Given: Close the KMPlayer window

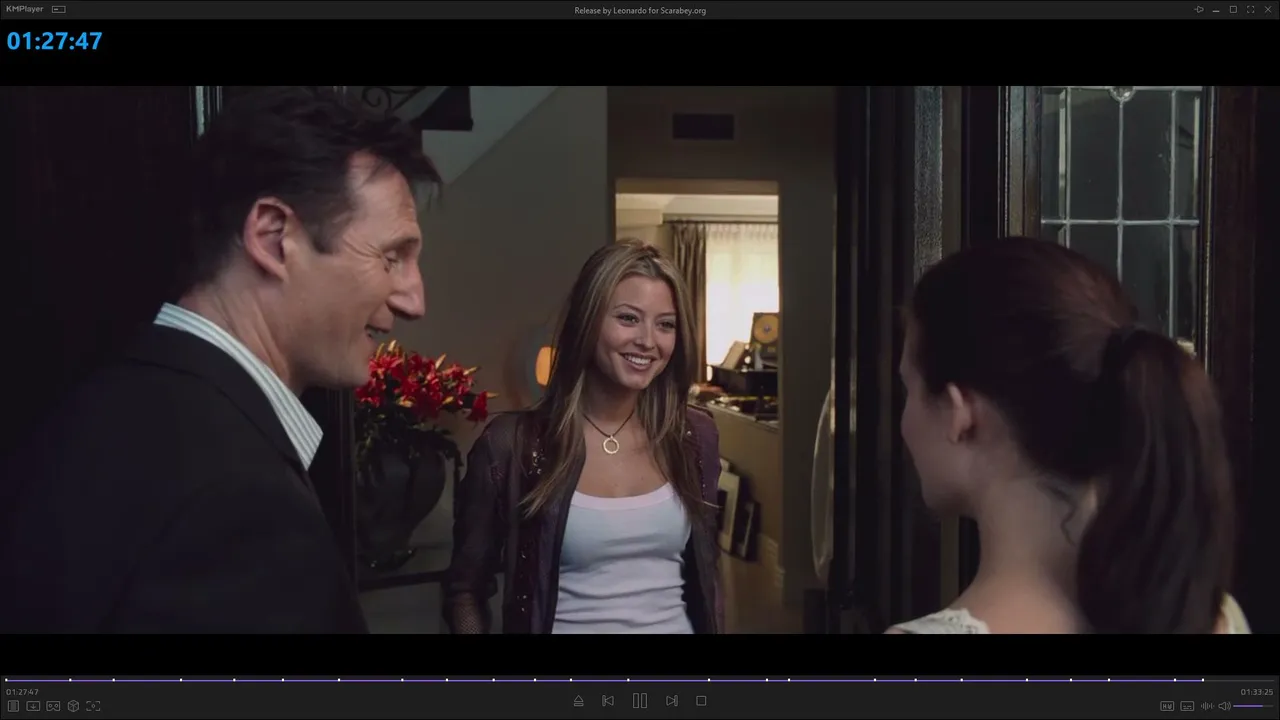Looking at the screenshot, I should (1267, 9).
